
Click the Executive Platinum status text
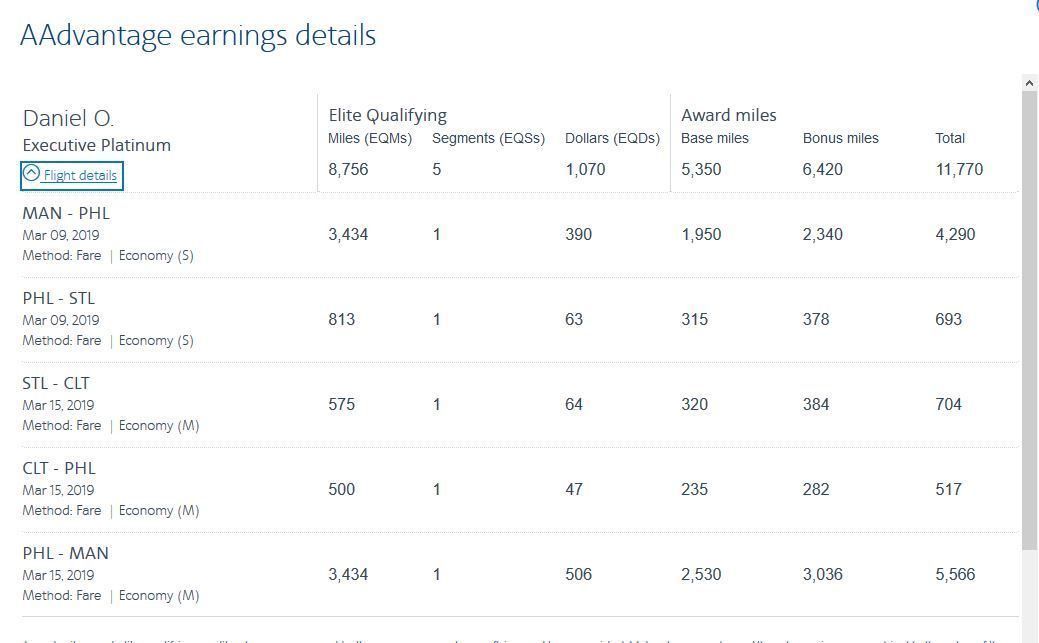[97, 145]
